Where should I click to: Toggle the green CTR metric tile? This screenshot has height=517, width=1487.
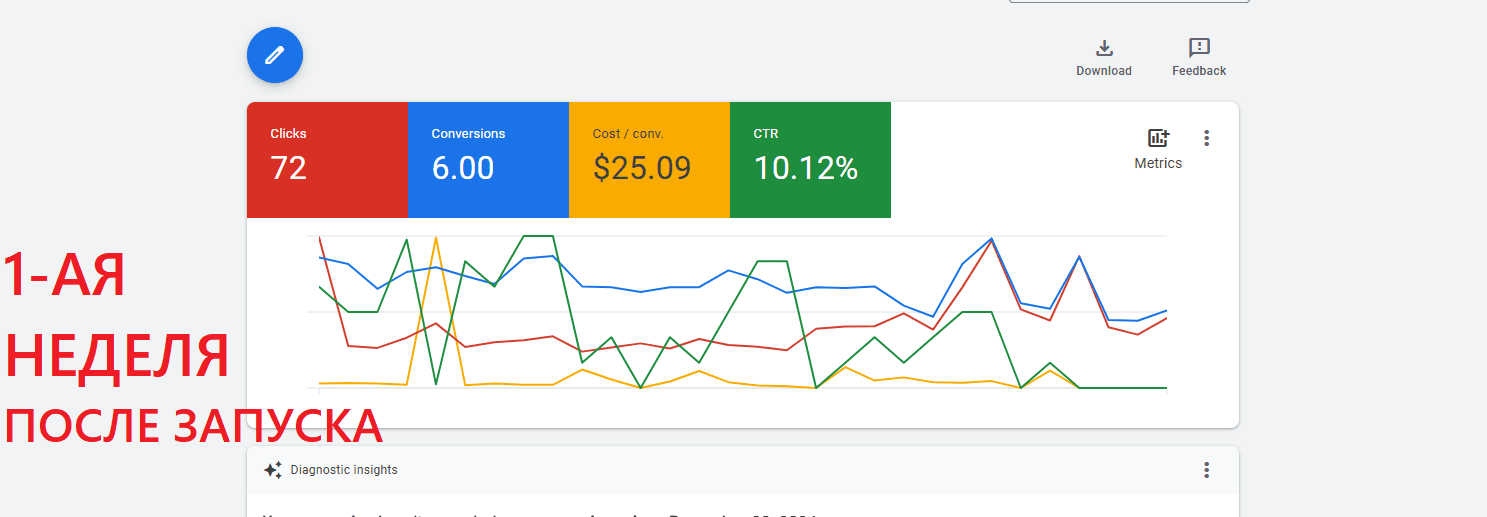click(x=810, y=160)
